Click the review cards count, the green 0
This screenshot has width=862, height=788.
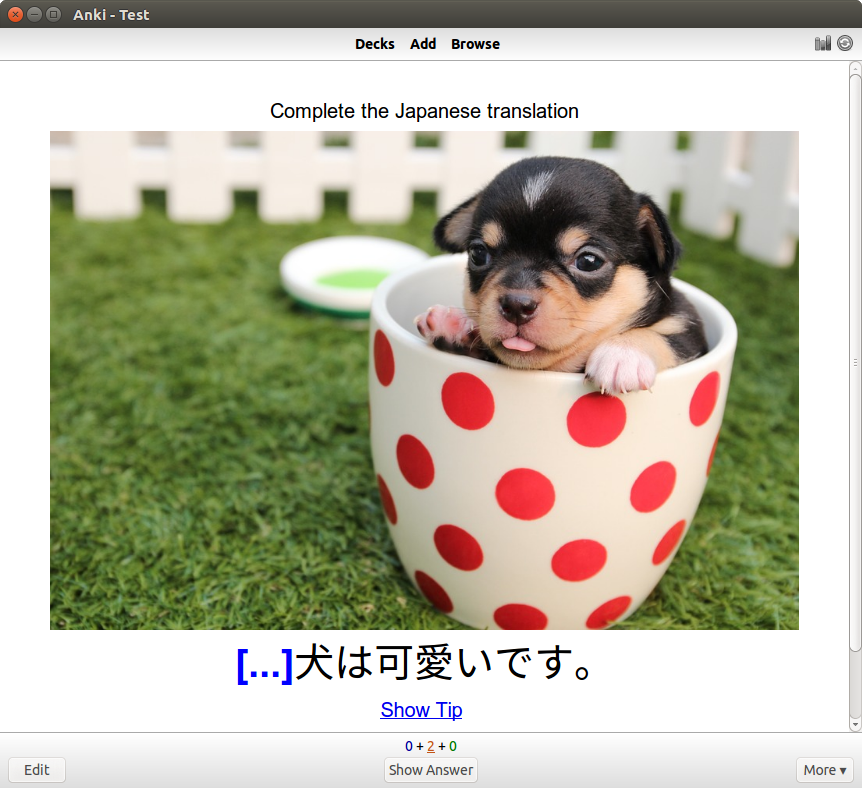(453, 746)
